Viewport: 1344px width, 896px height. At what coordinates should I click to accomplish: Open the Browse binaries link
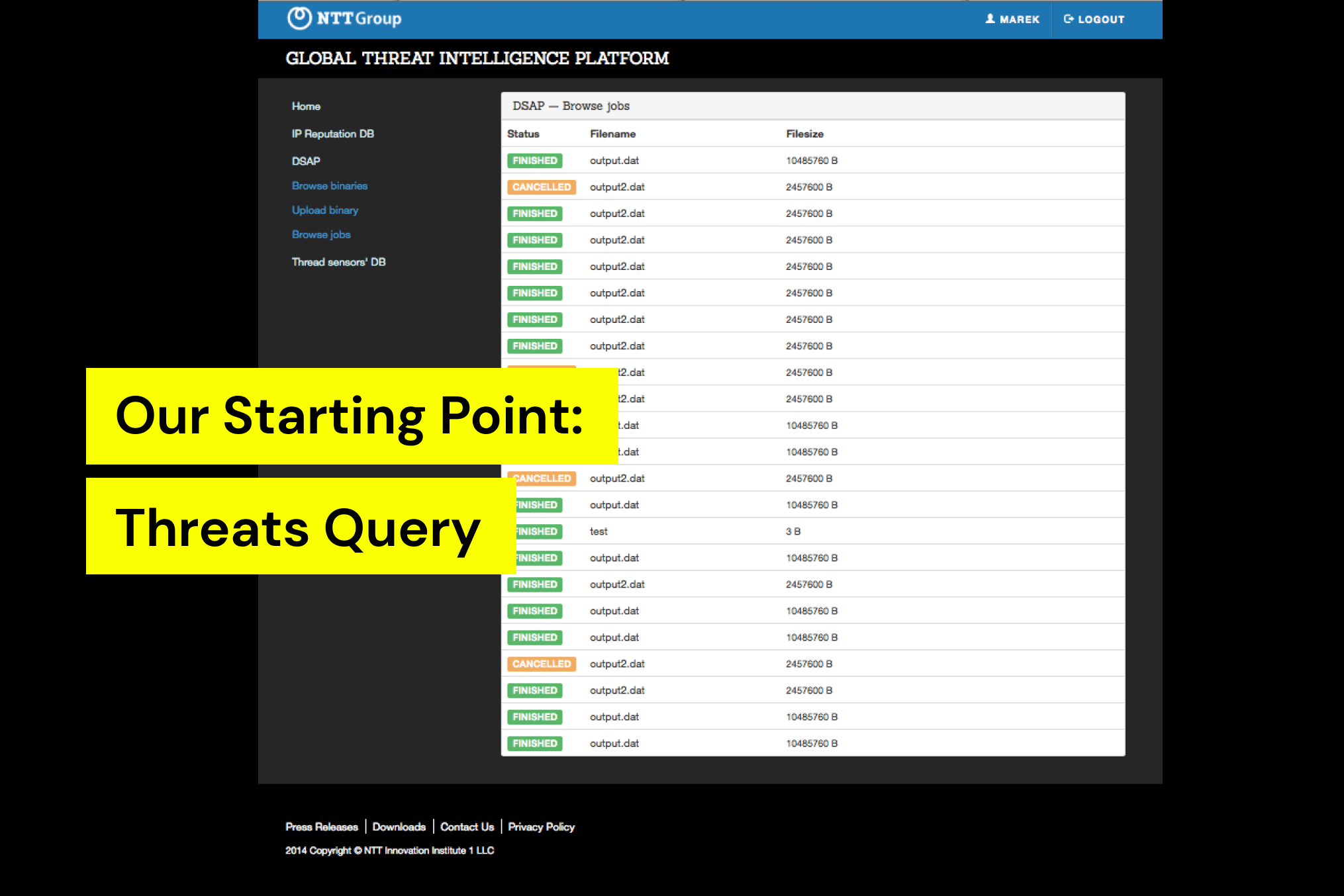329,186
